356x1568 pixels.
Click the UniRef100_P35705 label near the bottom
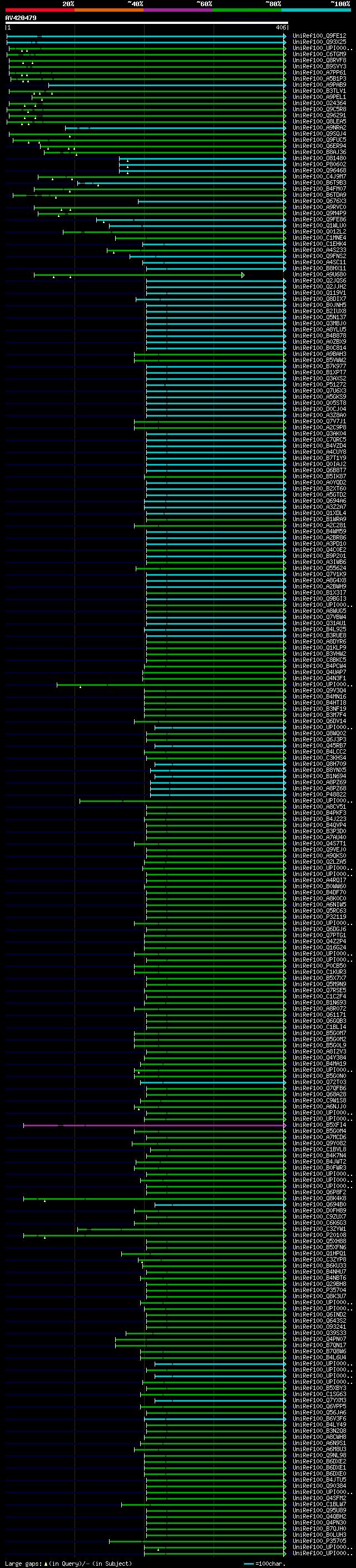tap(319, 1541)
